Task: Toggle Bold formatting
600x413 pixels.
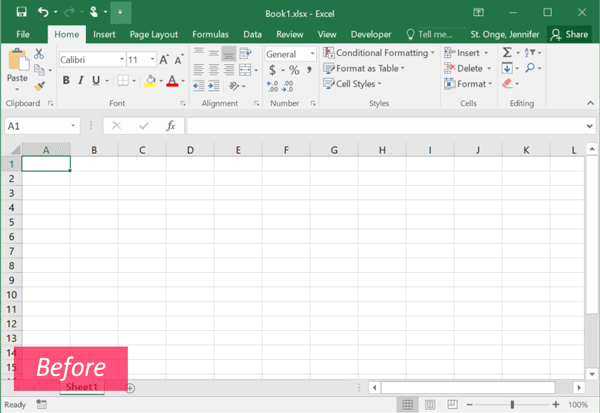Action: coord(66,81)
